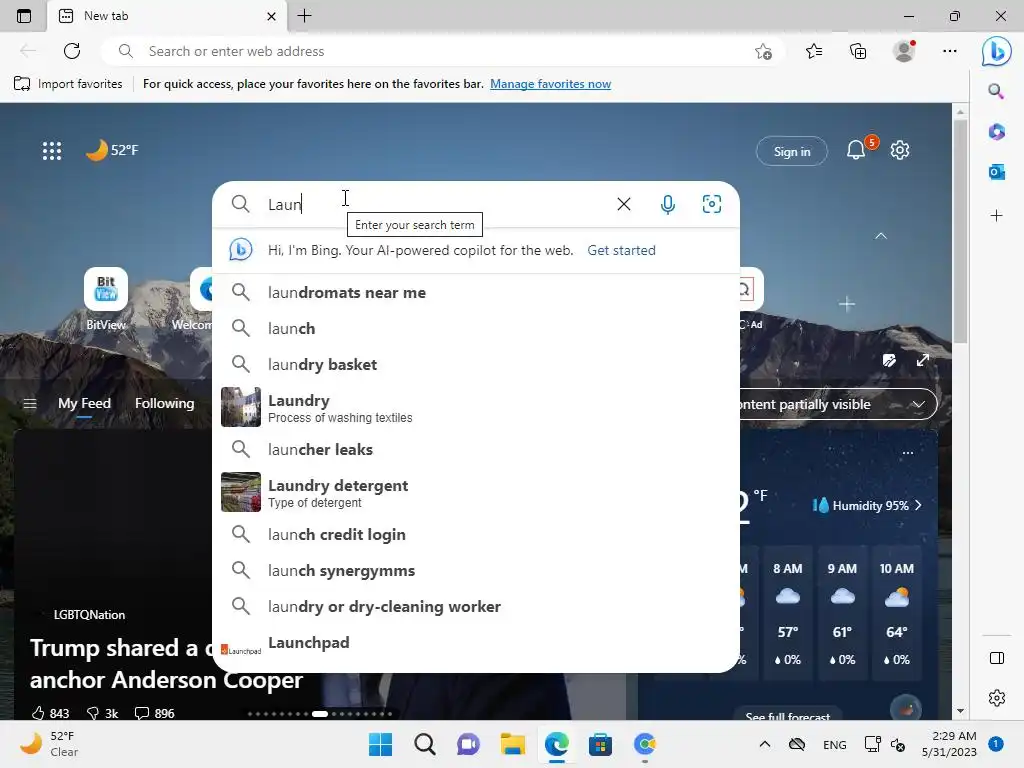Choose the launch suggestion
Screen dimensions: 1024x768
pos(476,328)
